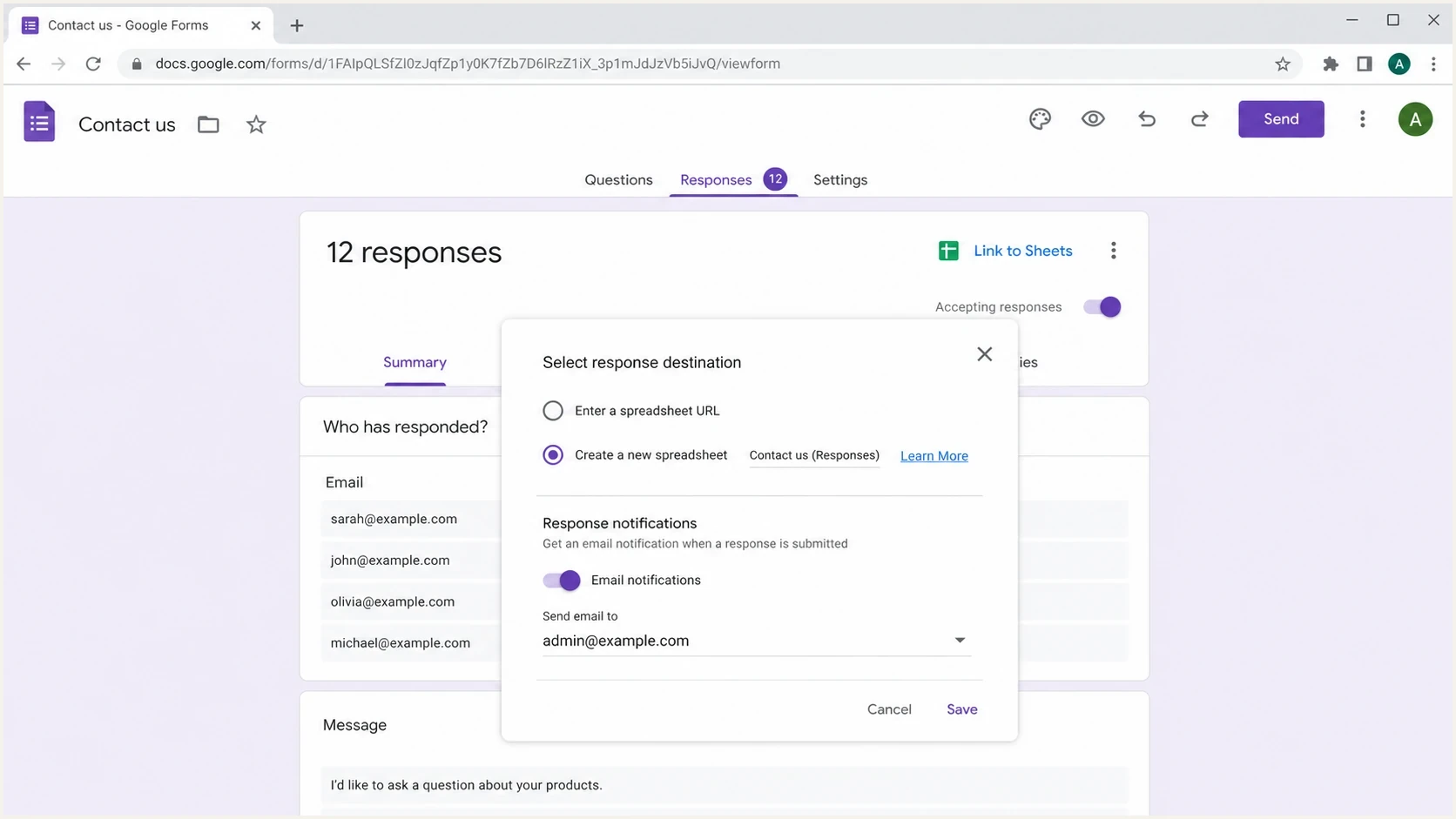Open the customize theme palette icon

pos(1040,119)
